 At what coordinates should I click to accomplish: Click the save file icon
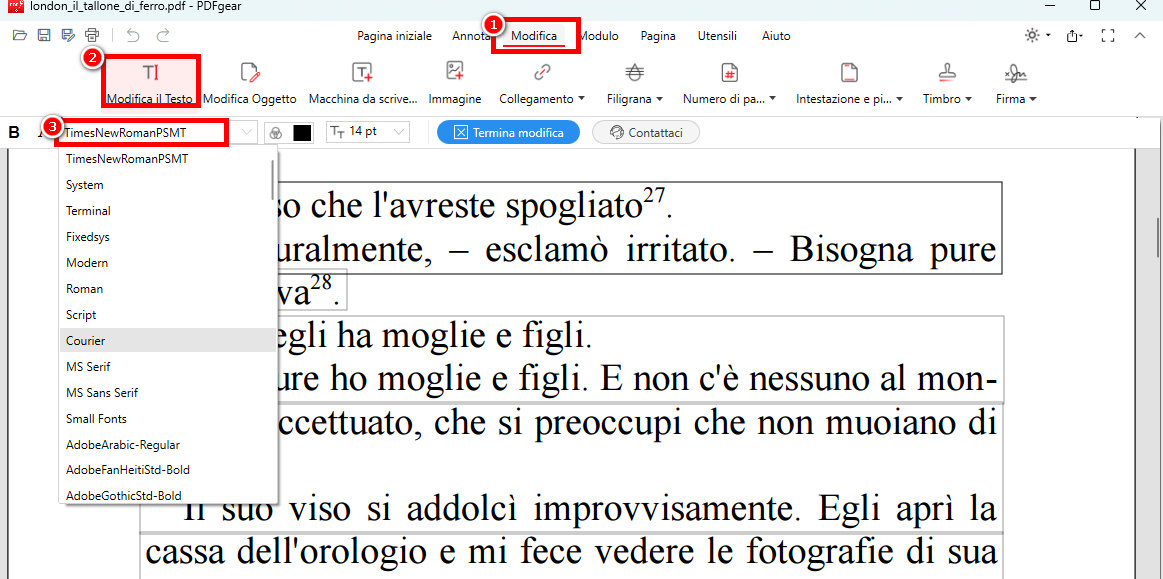tap(43, 33)
